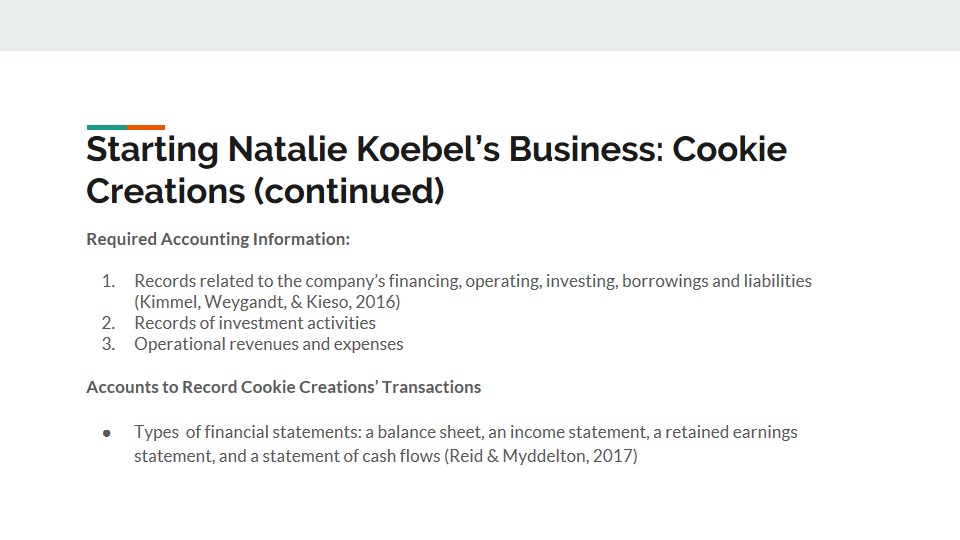Select the "Types of financial statements" bullet line
The width and height of the screenshot is (960, 540).
coord(465,432)
